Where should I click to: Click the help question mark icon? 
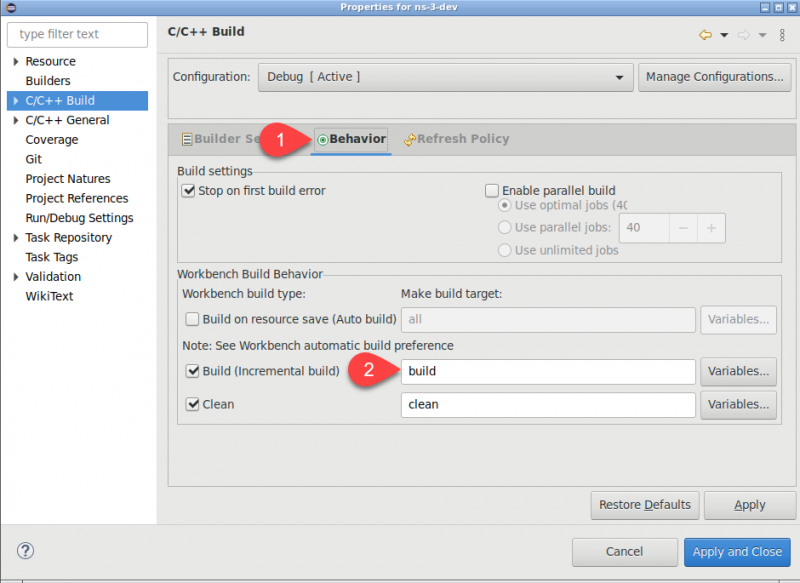point(25,551)
